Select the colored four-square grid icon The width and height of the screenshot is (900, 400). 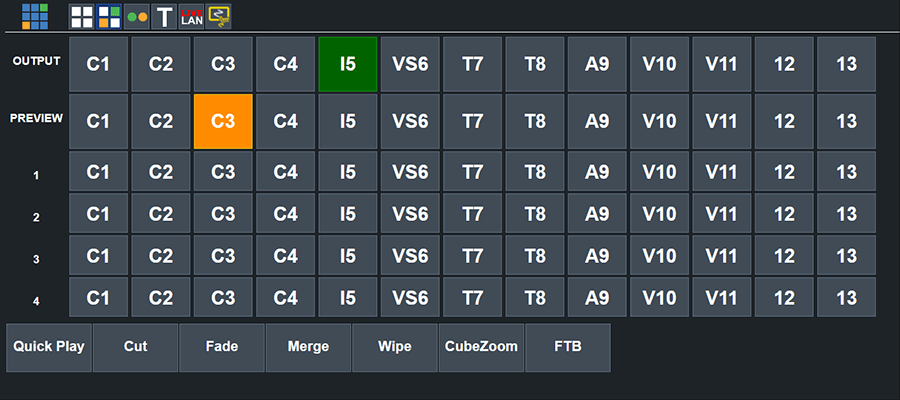(x=109, y=16)
